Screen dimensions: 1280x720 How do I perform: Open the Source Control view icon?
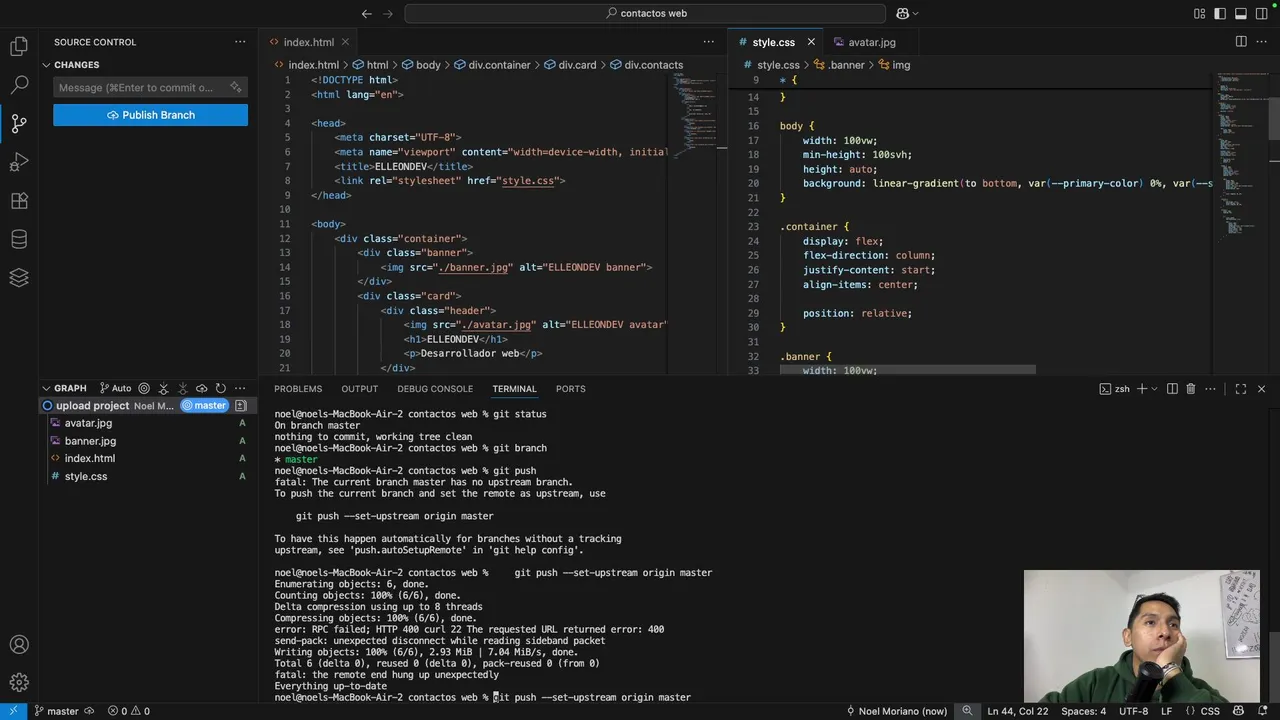(19, 124)
